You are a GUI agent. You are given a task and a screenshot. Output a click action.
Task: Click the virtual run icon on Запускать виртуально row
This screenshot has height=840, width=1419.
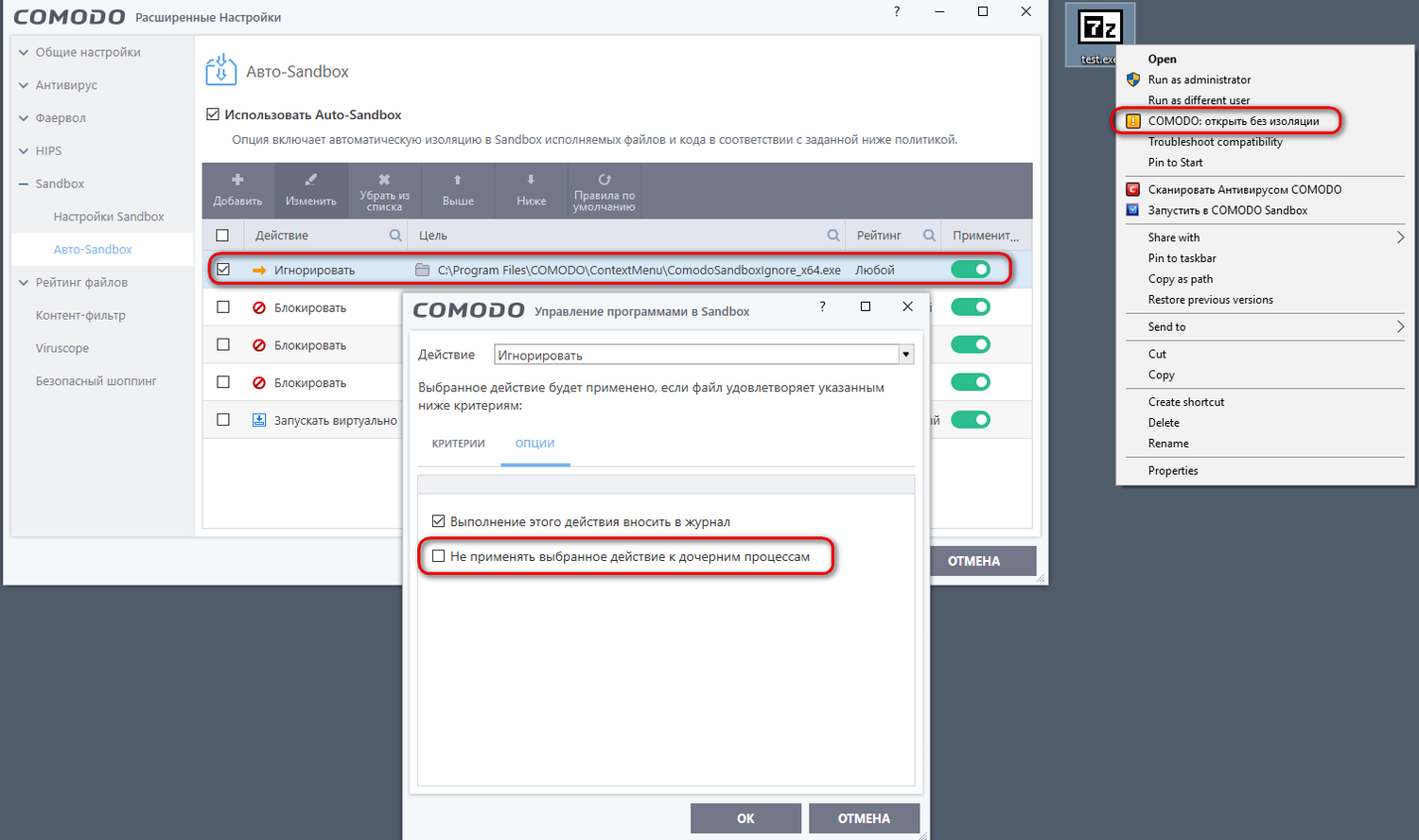259,420
